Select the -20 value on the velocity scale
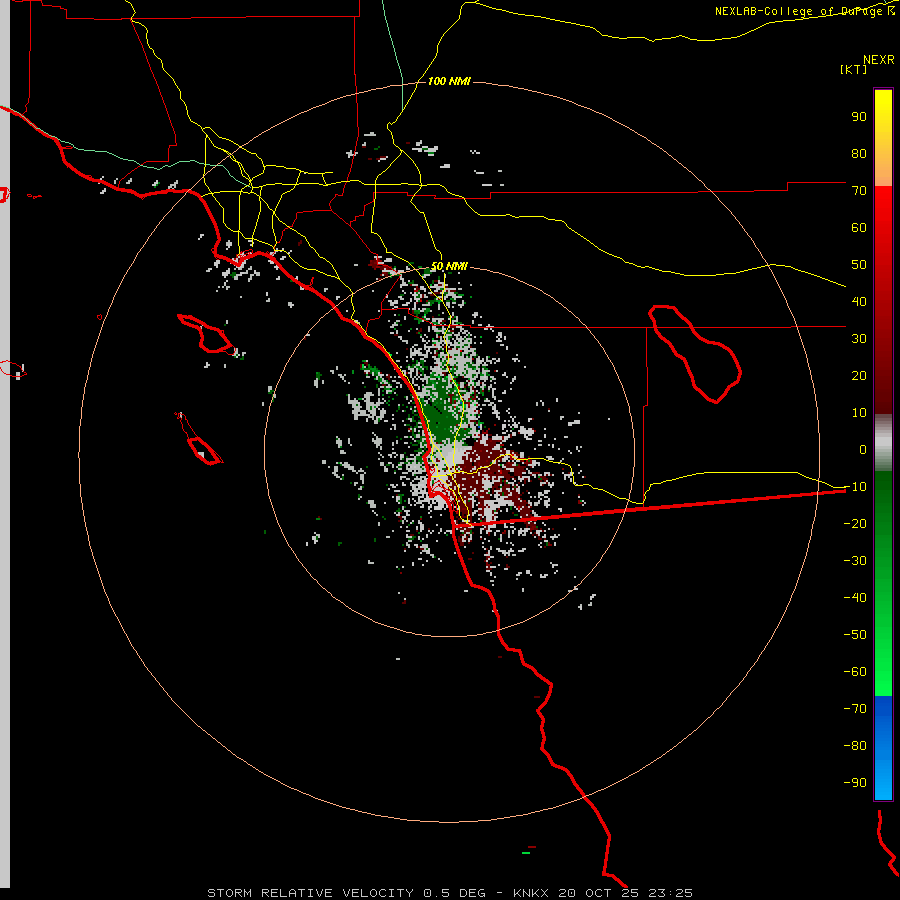Viewport: 900px width, 900px height. [x=855, y=524]
